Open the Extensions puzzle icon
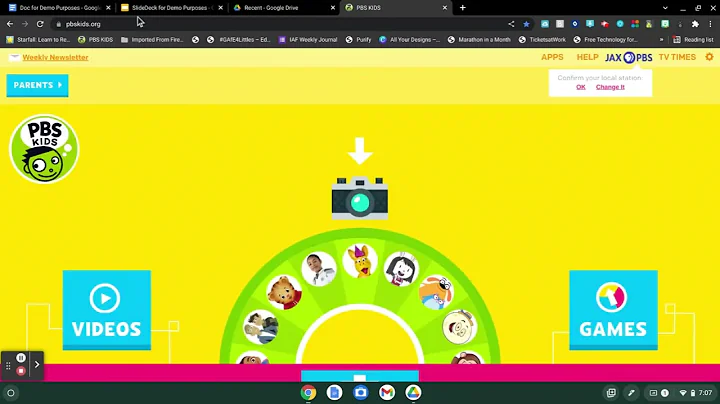720x404 pixels. pos(695,24)
